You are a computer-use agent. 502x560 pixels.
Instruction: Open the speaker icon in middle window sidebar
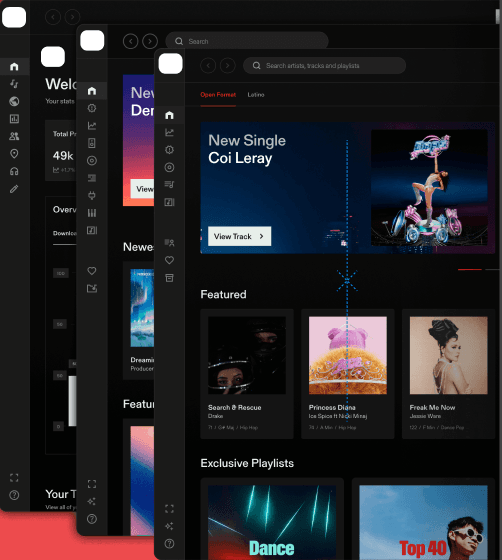(x=92, y=143)
